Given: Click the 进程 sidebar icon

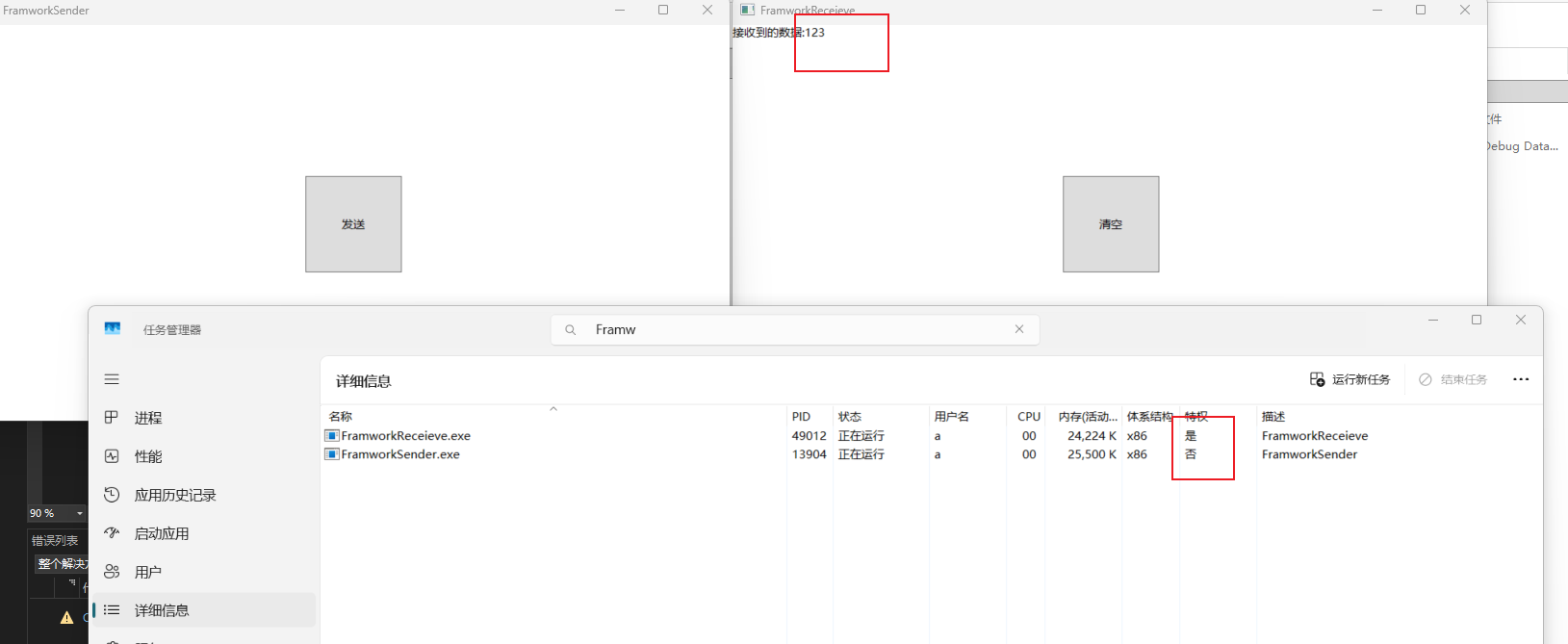Looking at the screenshot, I should (112, 417).
